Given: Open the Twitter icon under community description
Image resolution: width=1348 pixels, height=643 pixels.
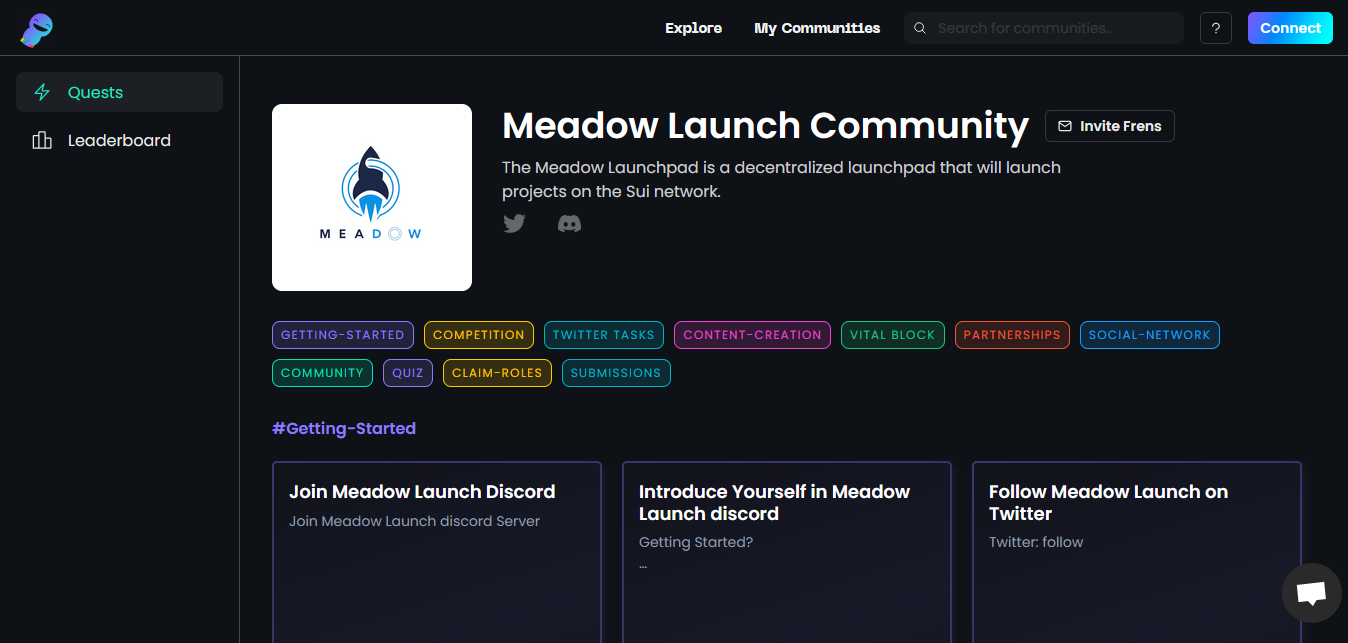Looking at the screenshot, I should tap(514, 223).
